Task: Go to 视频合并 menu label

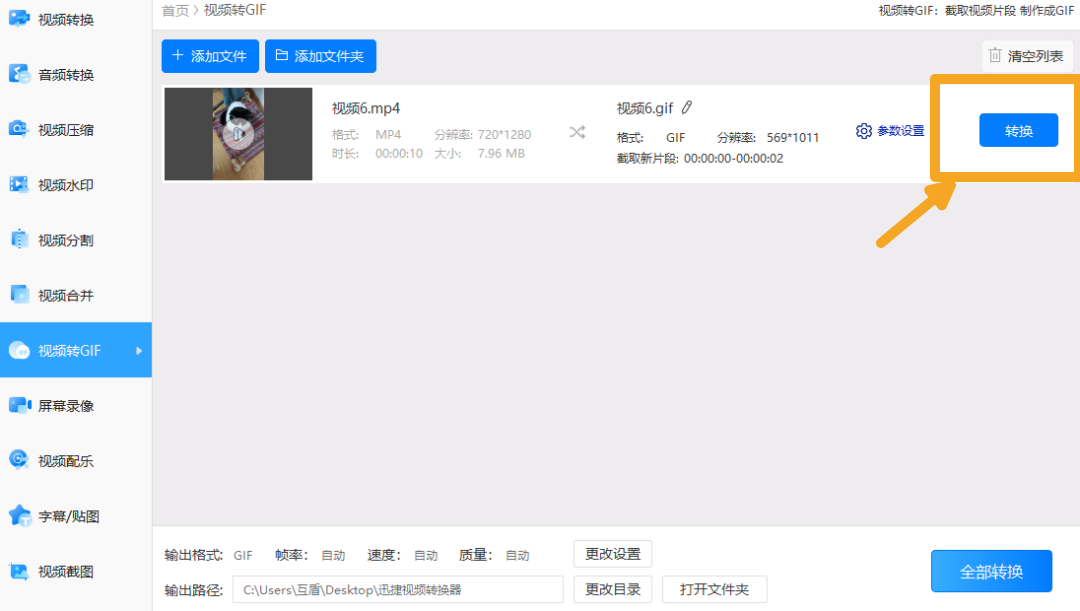Action: [x=66, y=296]
